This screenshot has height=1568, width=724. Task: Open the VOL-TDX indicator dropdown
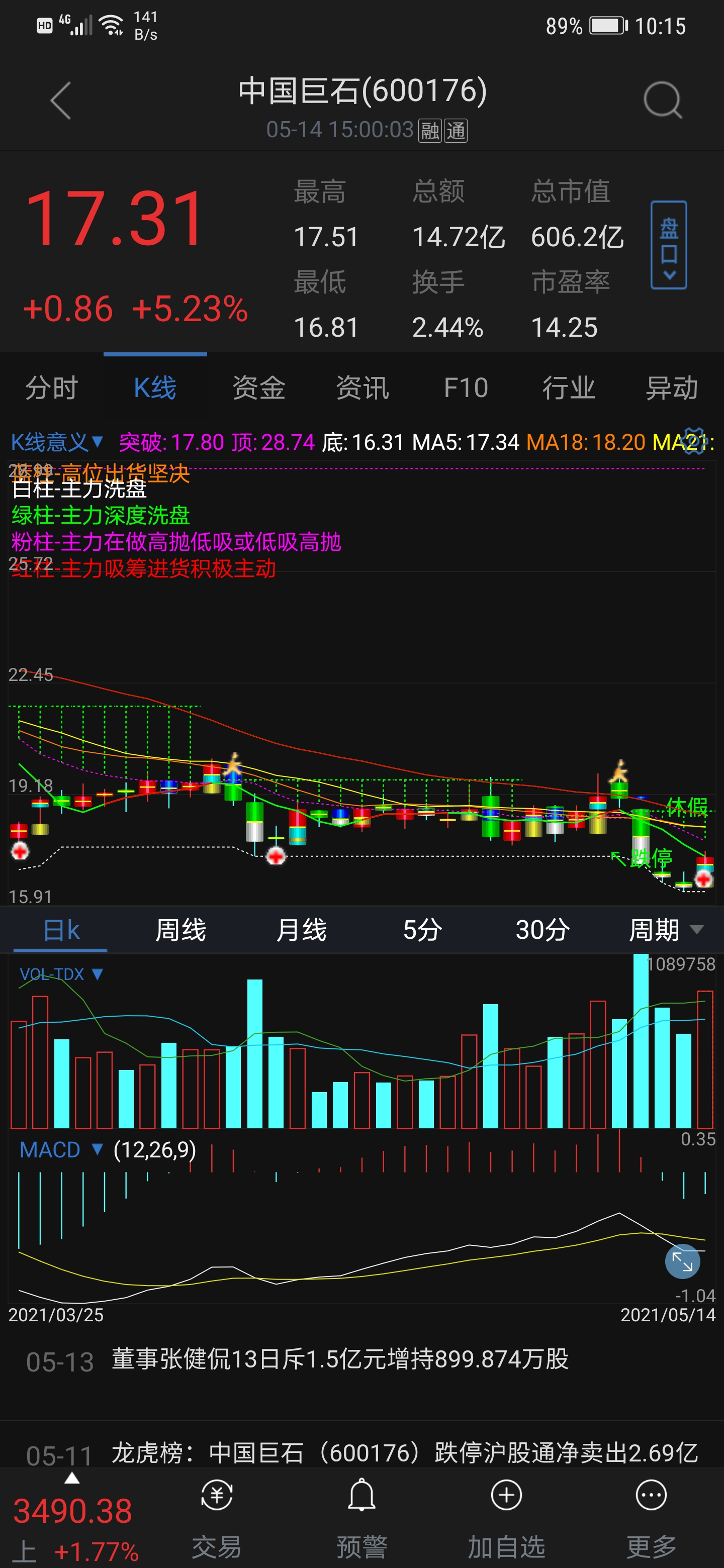tap(61, 974)
